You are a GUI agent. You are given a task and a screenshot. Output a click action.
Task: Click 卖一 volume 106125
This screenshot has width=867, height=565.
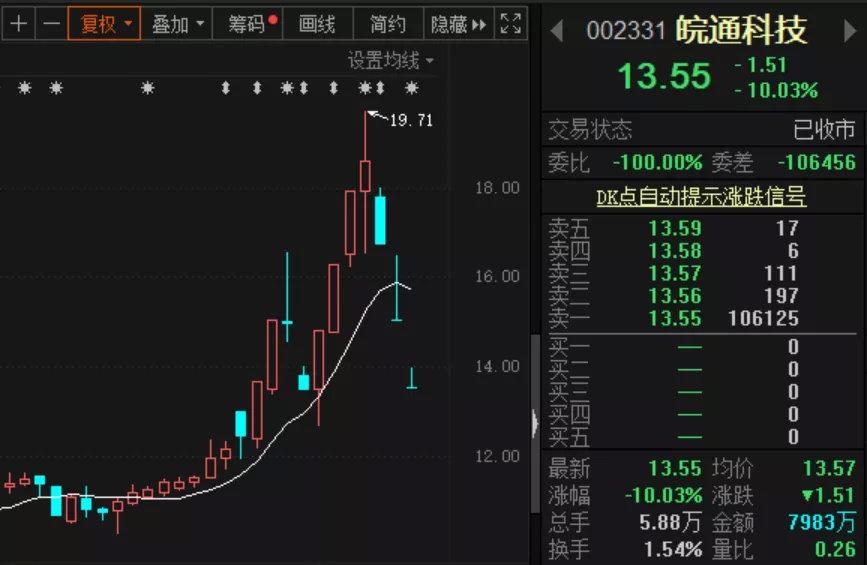[764, 318]
